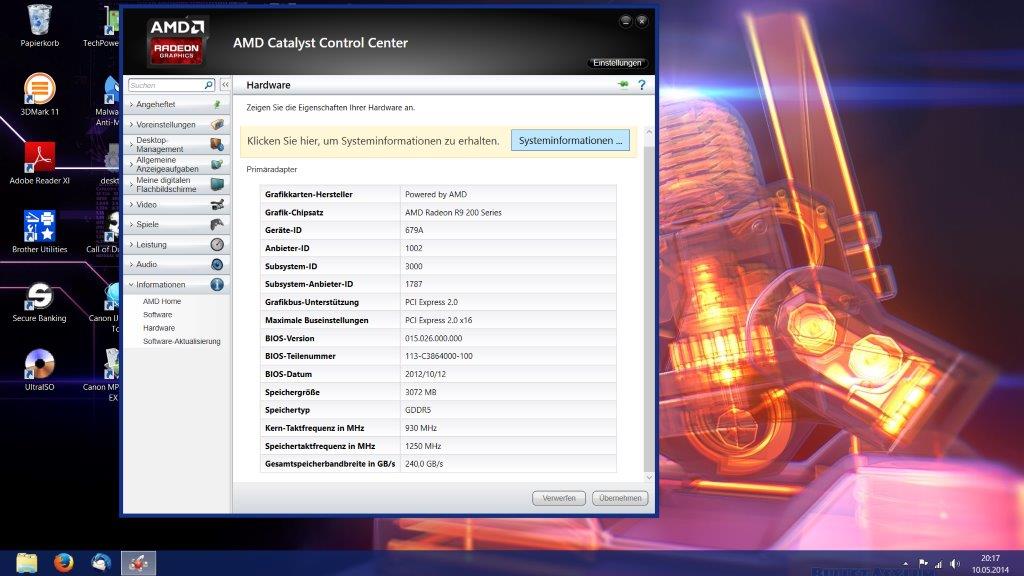Click the Speichertaktfrequenz value 1250 MHz

tap(423, 446)
